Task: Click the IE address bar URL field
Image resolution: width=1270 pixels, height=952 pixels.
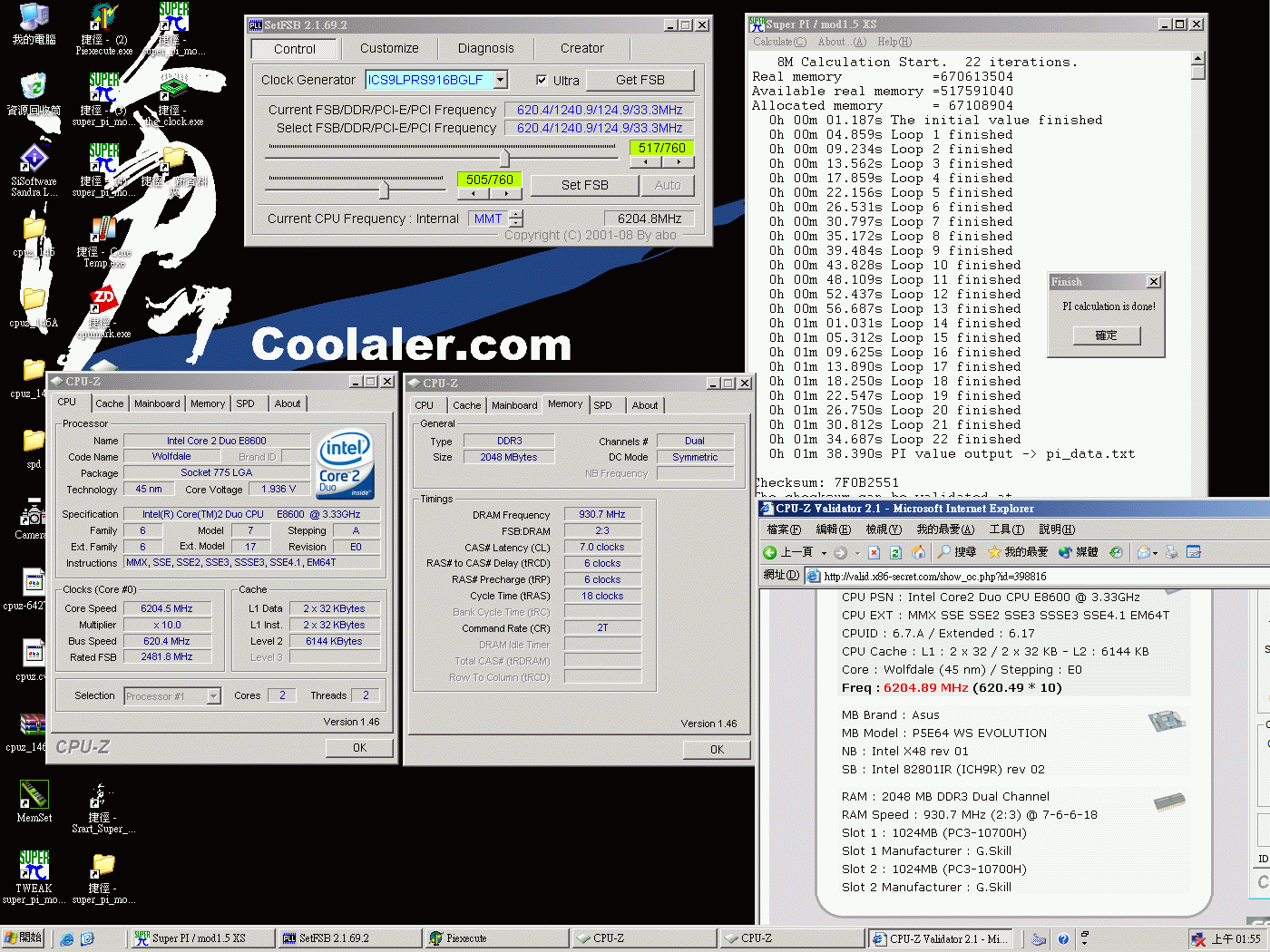Action: tap(1039, 577)
